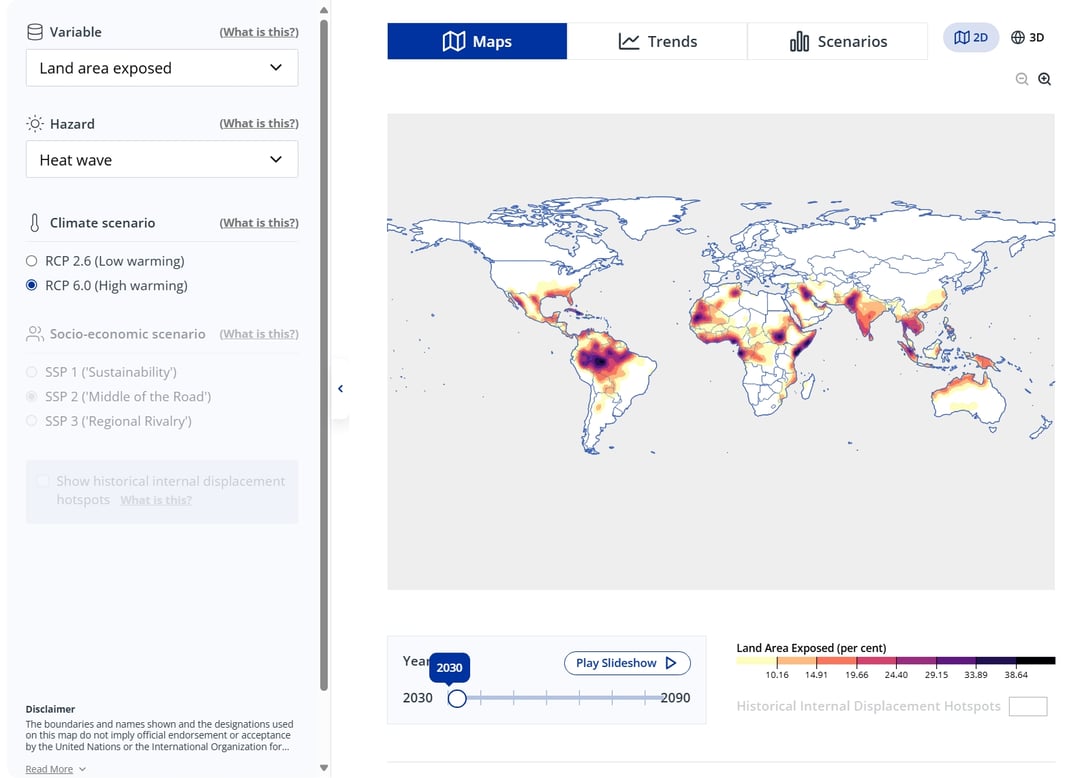Collapse the left settings panel with the chevron
1080x778 pixels.
click(x=340, y=388)
